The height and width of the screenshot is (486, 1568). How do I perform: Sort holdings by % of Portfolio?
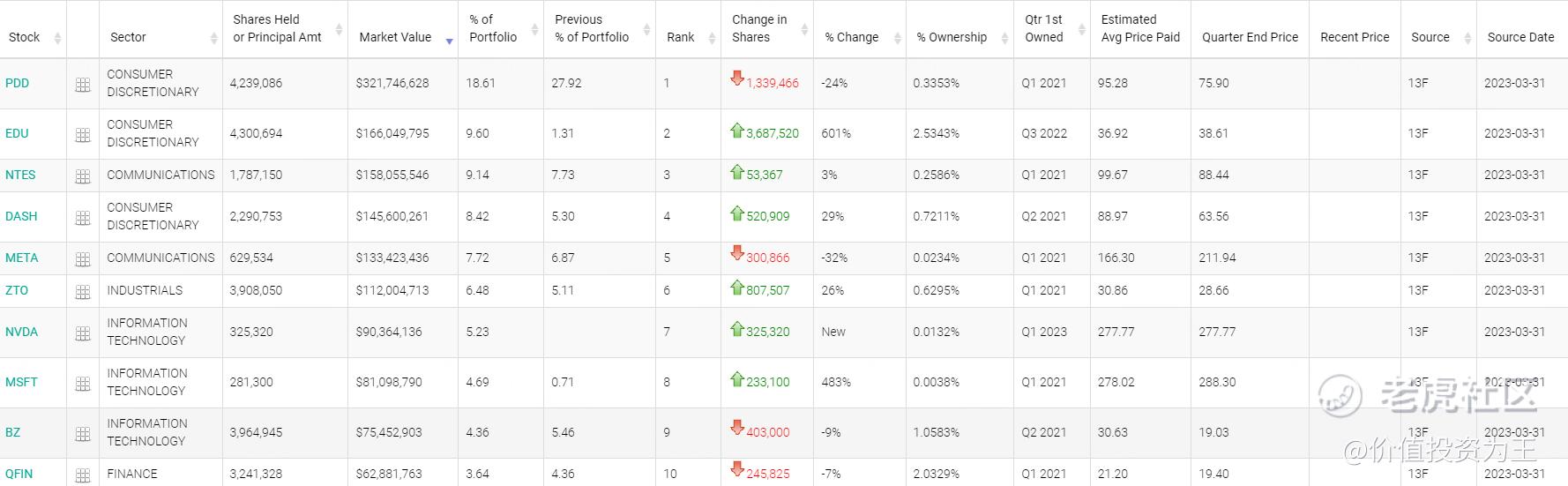493,28
